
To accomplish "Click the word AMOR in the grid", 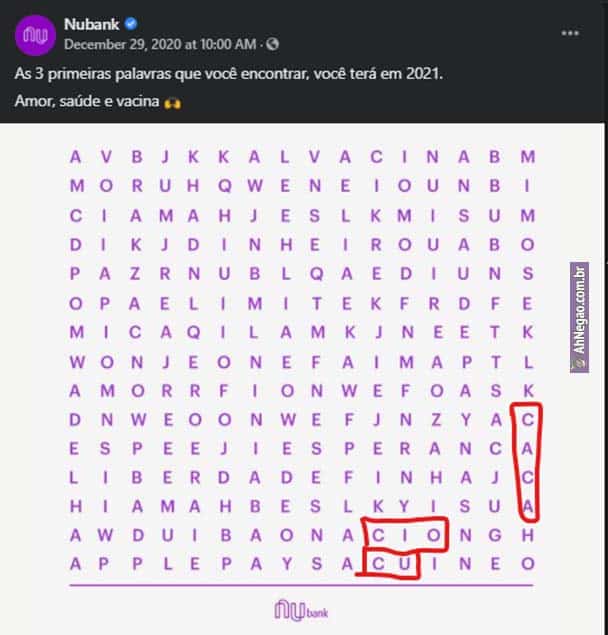I will tap(118, 389).
